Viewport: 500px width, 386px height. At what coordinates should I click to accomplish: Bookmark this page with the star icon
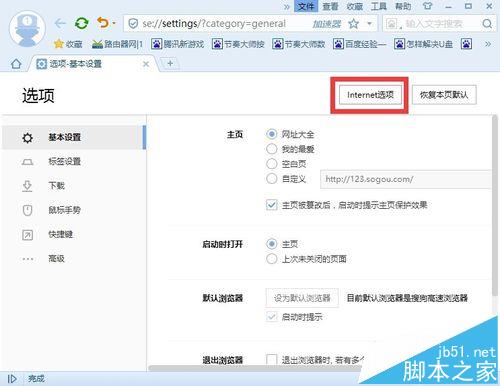tap(353, 24)
